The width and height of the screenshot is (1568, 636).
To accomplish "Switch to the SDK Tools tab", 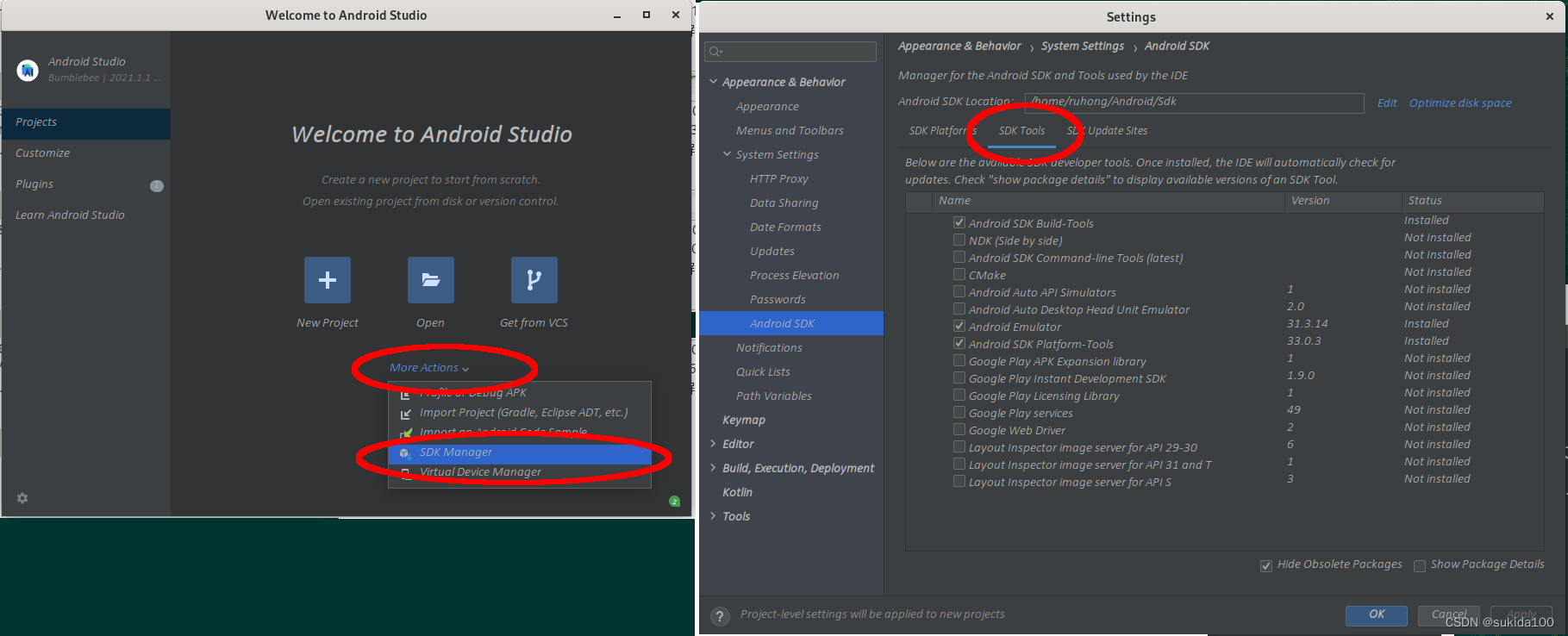I will click(1021, 131).
